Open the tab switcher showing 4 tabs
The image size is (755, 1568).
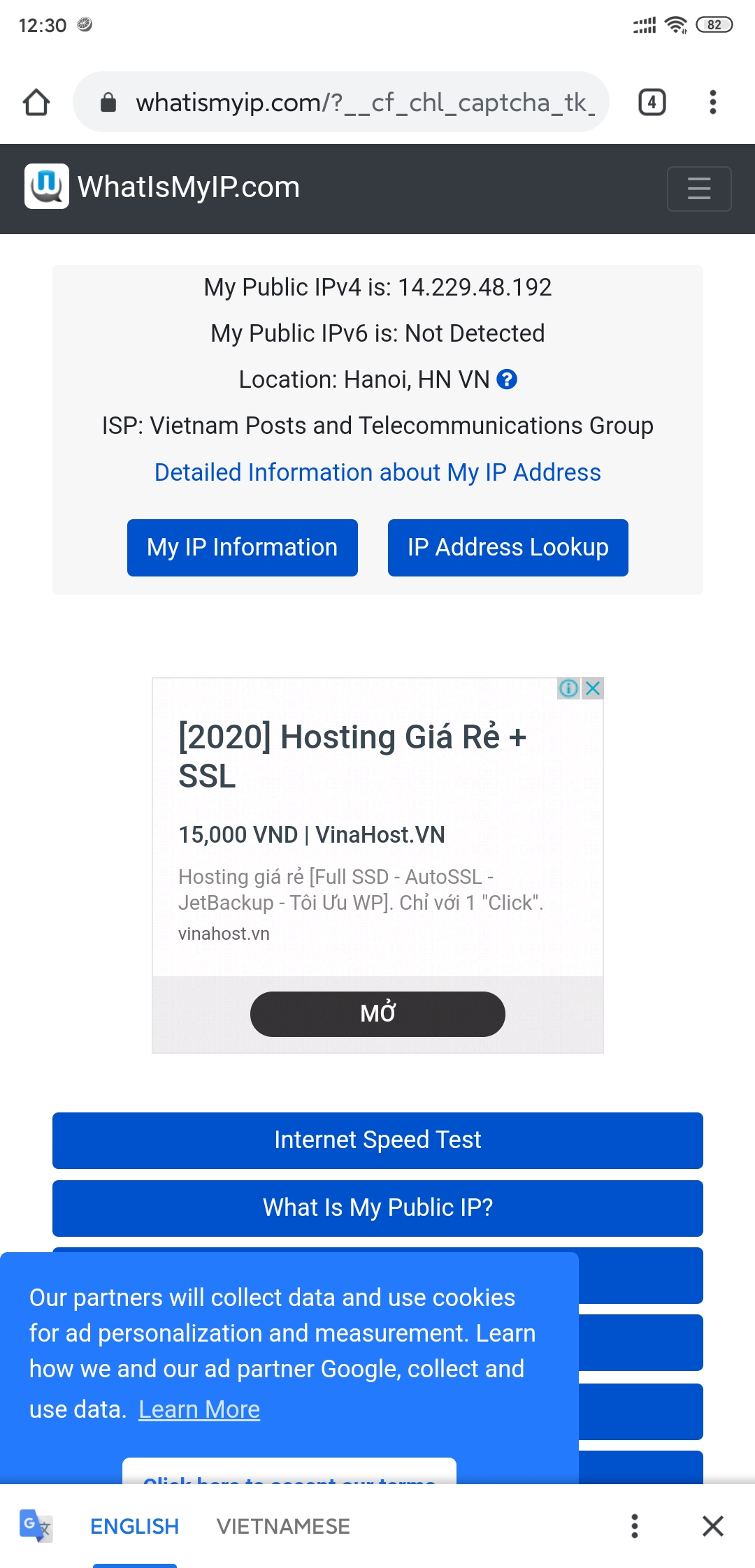[x=652, y=103]
